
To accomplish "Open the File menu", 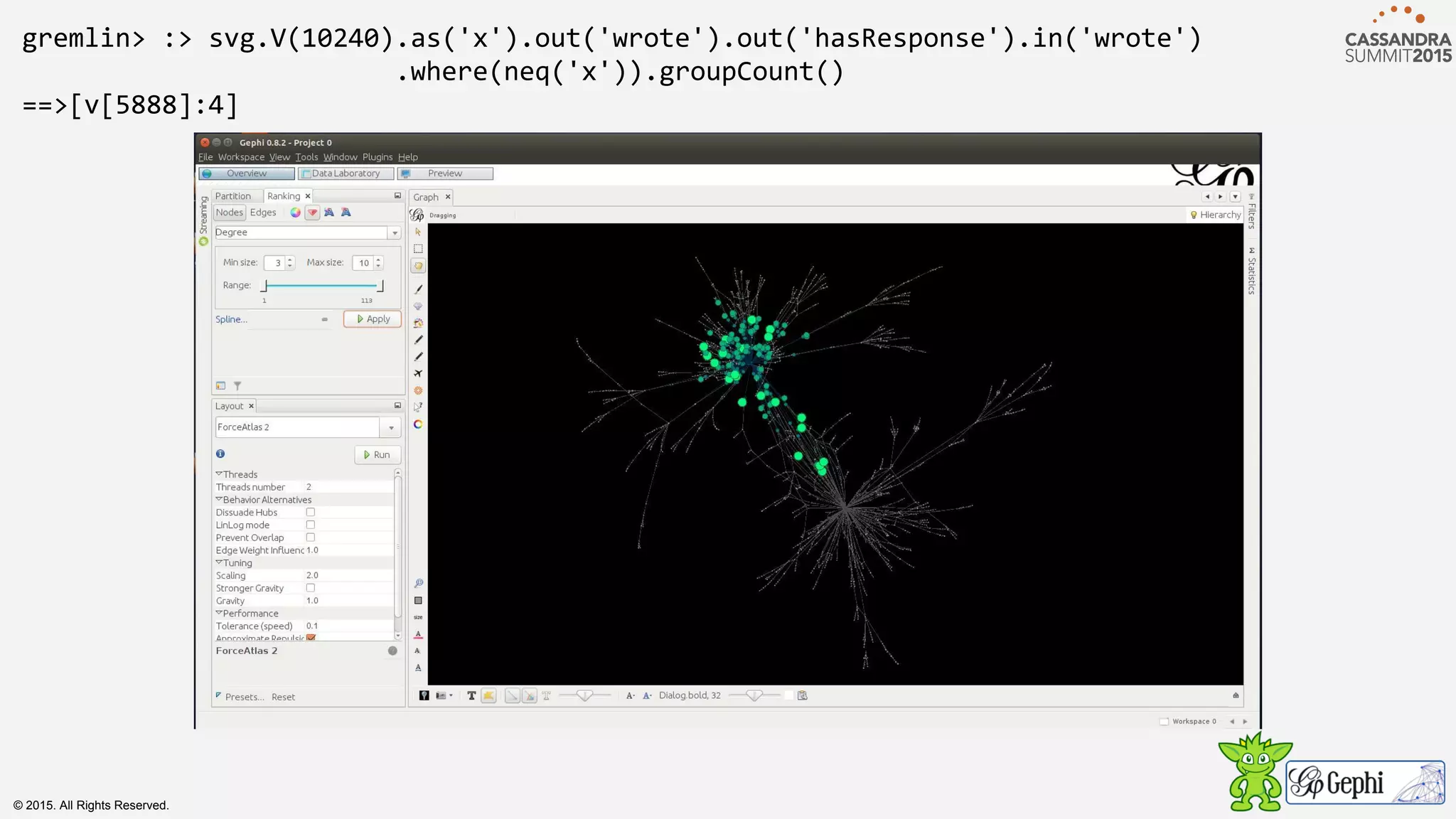I will (205, 157).
